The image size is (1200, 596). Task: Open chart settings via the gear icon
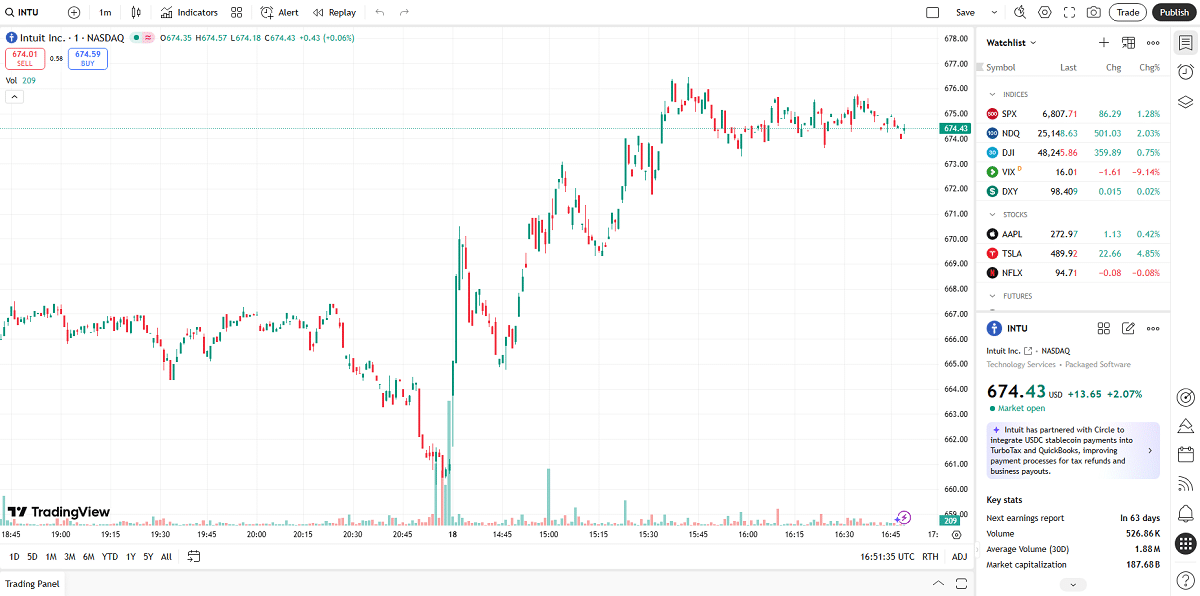point(1044,12)
